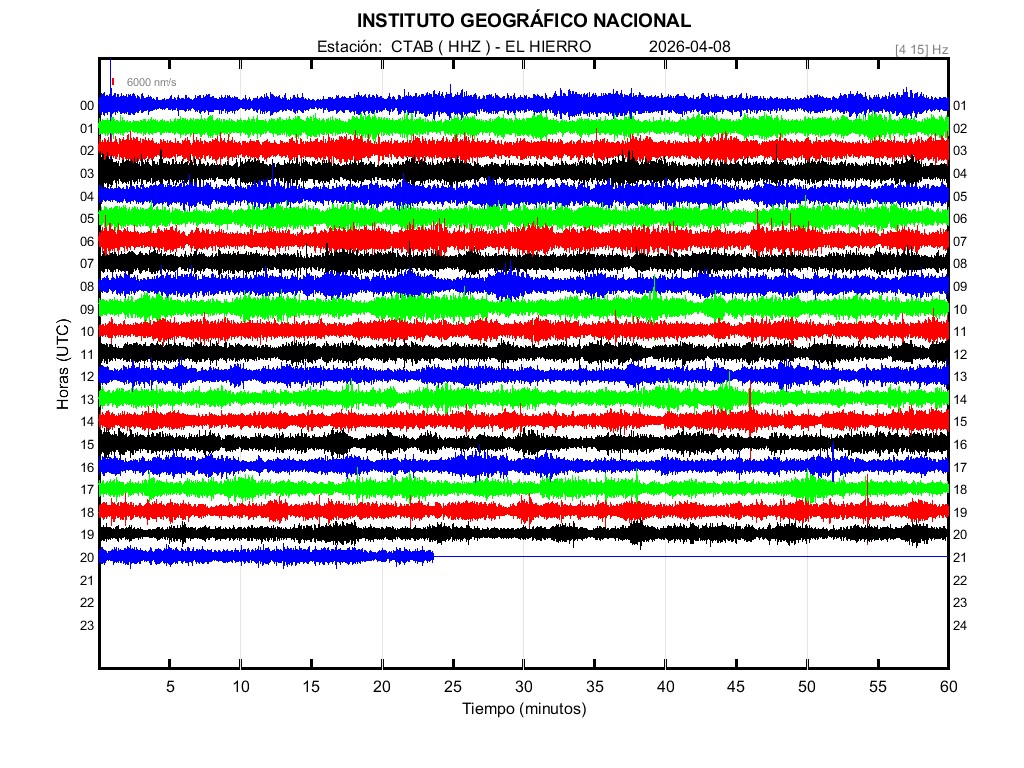Click the flat blue line after hour 20 data
The image size is (1024, 768).
[x=690, y=556]
